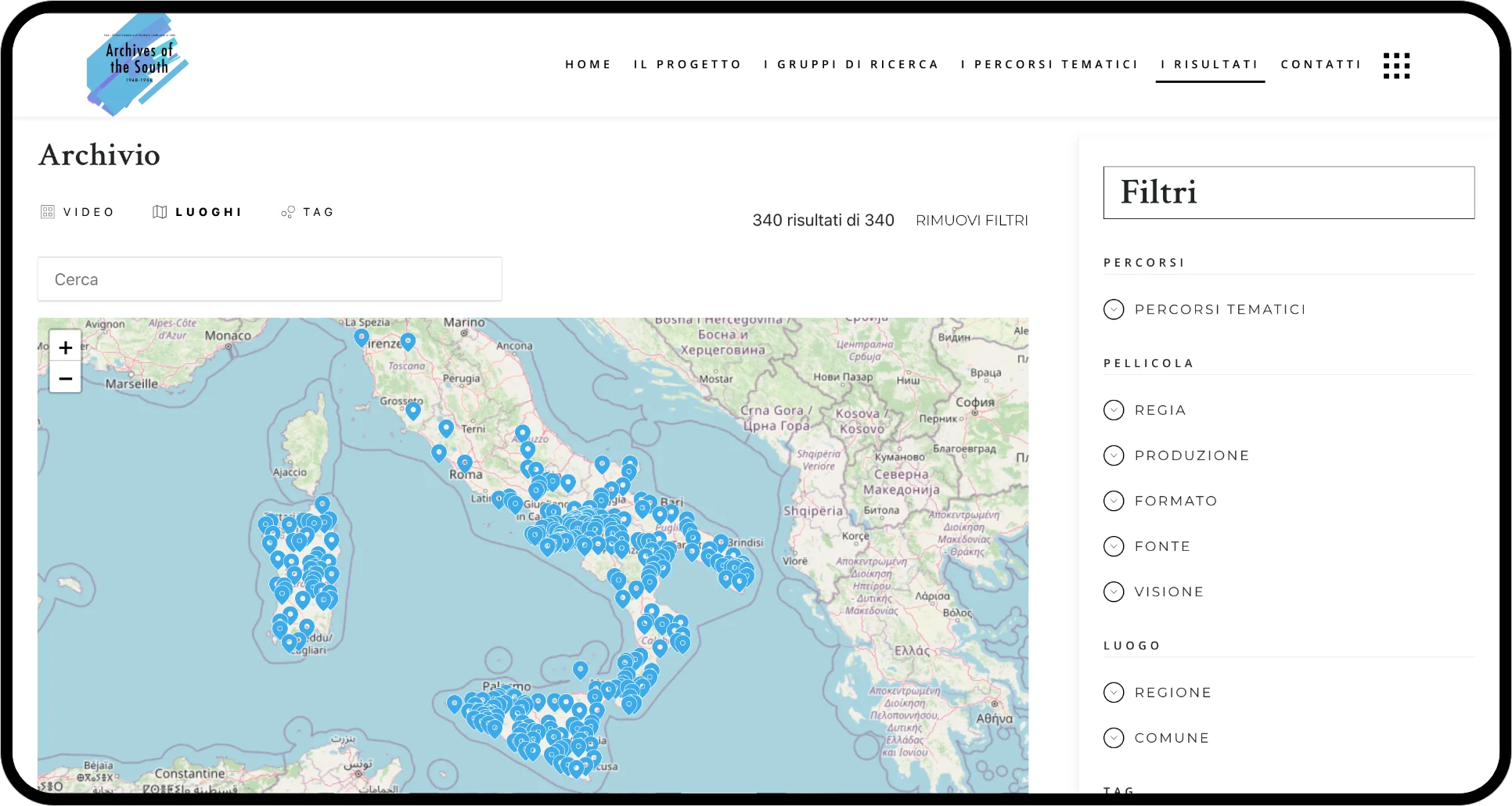Click the Cerca search field
The height and width of the screenshot is (806, 1512).
point(269,279)
